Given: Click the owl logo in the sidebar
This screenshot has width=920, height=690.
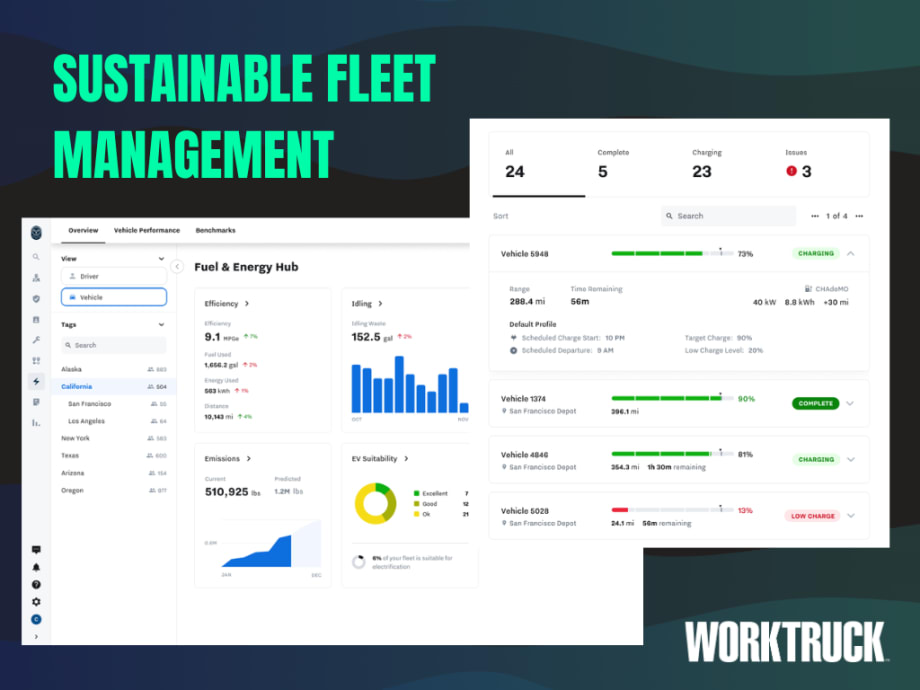Looking at the screenshot, I should [x=36, y=232].
